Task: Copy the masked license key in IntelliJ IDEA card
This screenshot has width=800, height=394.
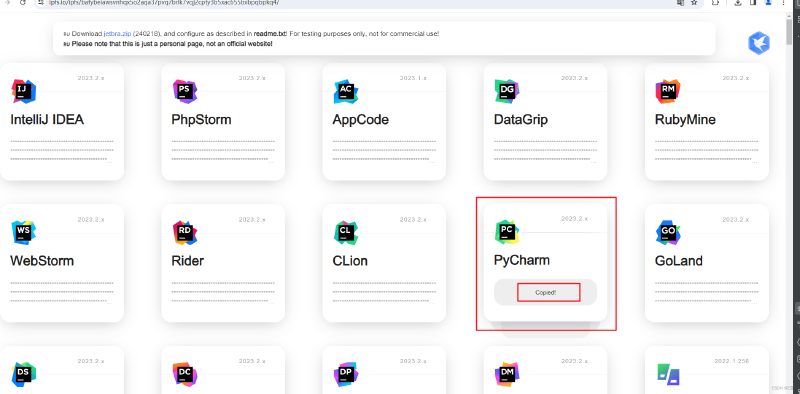Action: [62, 151]
